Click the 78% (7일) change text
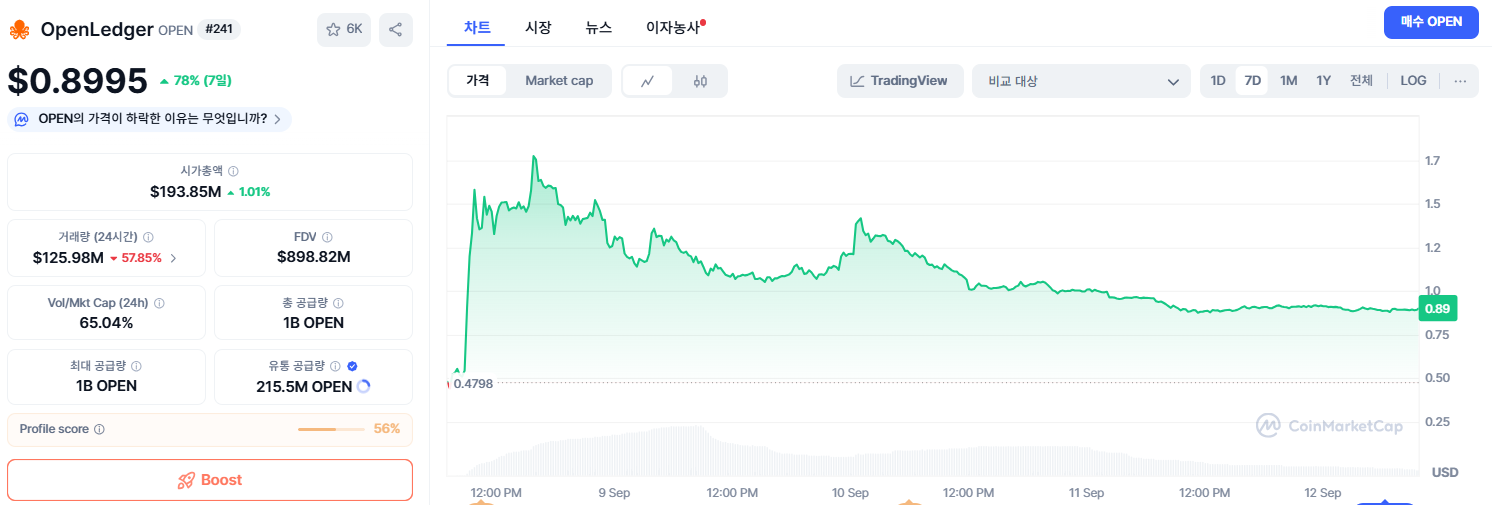This screenshot has width=1492, height=505. point(195,81)
